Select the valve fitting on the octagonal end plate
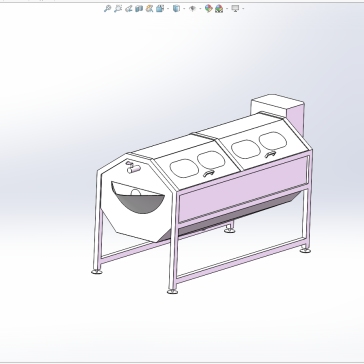364x364 pixels. click(133, 167)
